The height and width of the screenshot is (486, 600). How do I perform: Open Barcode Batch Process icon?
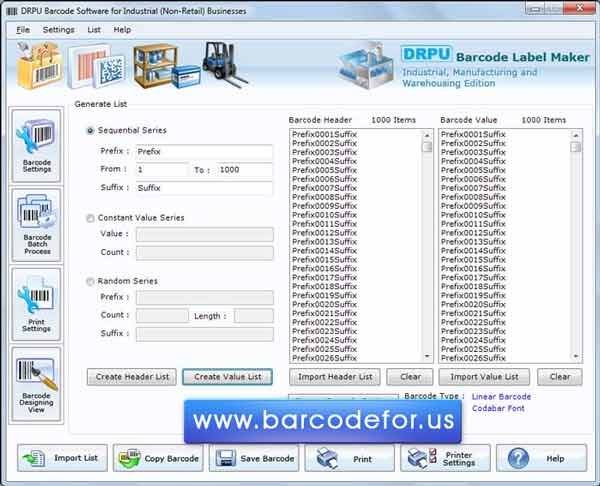[x=37, y=225]
